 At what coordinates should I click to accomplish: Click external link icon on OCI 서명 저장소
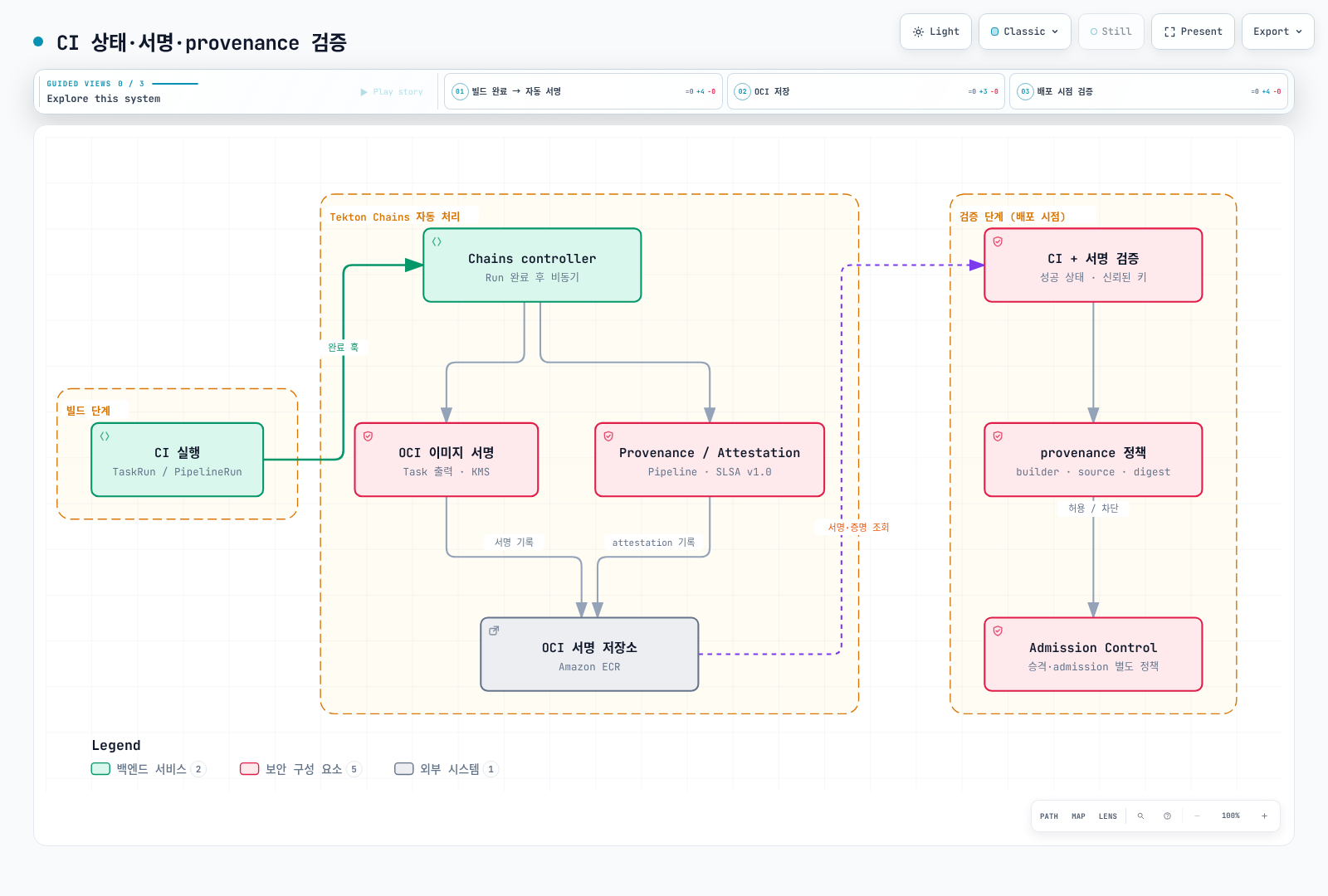(494, 631)
